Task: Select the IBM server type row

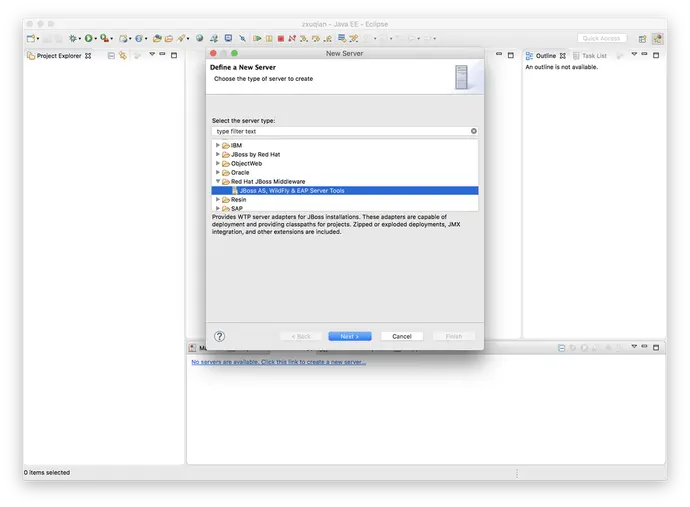Action: click(345, 145)
